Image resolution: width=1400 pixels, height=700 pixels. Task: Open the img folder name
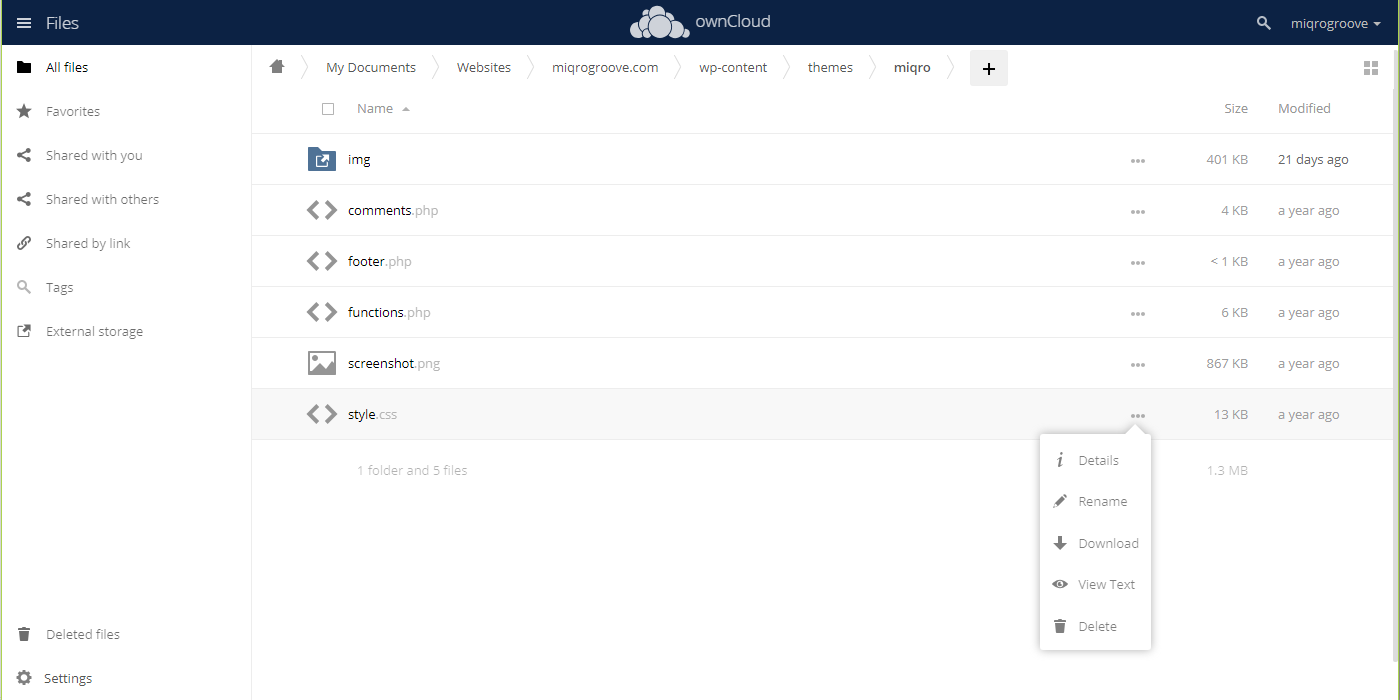pyautogui.click(x=359, y=160)
